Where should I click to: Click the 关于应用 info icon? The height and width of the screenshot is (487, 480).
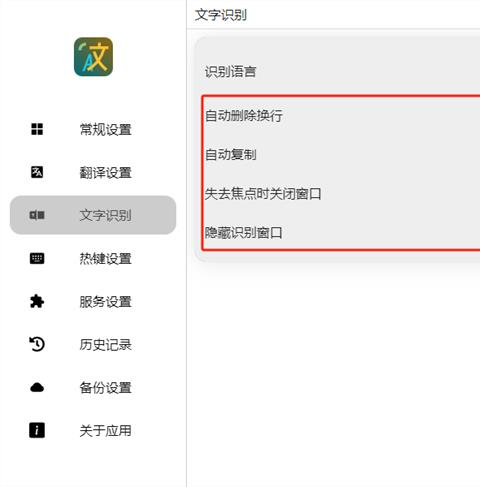point(37,430)
